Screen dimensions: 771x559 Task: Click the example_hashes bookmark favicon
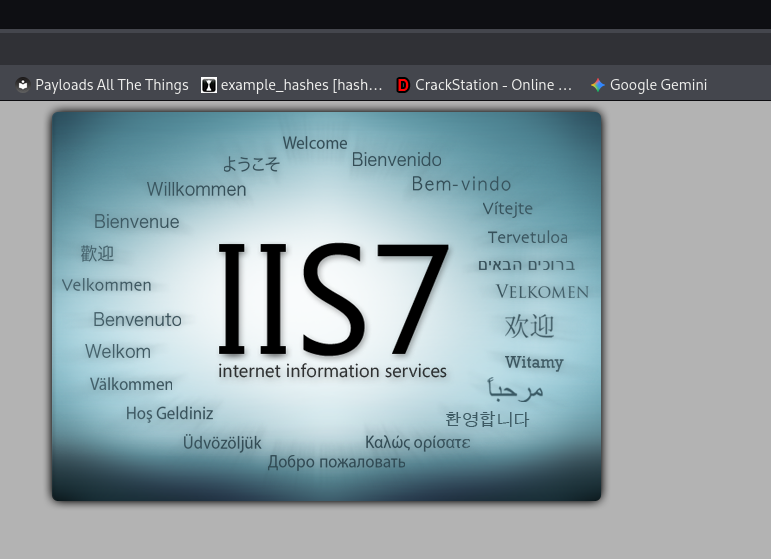coord(208,85)
